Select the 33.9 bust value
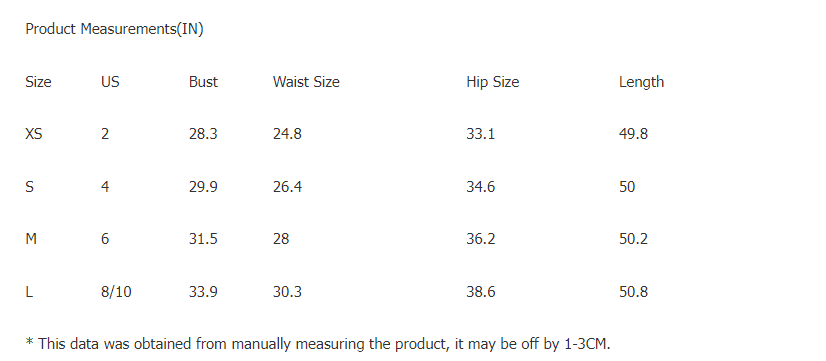The image size is (826, 361). pos(203,291)
